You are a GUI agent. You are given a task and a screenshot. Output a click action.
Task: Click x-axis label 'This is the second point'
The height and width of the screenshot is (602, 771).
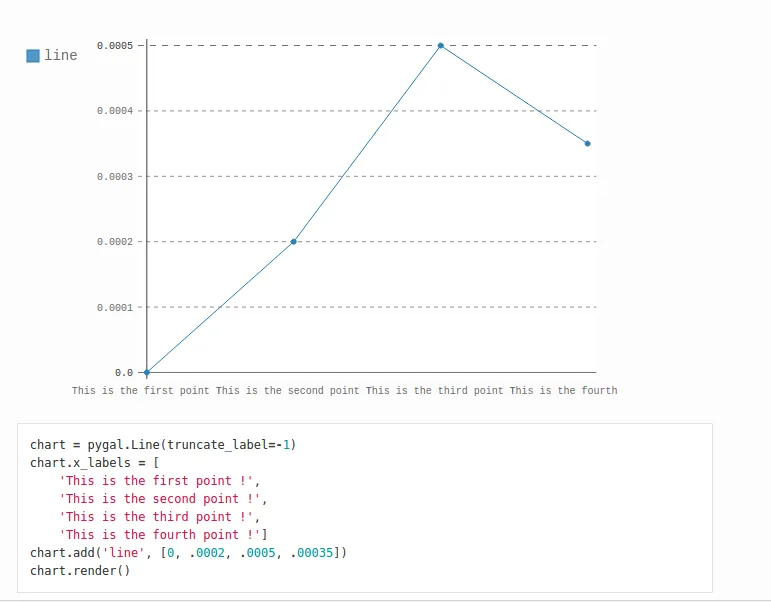288,391
